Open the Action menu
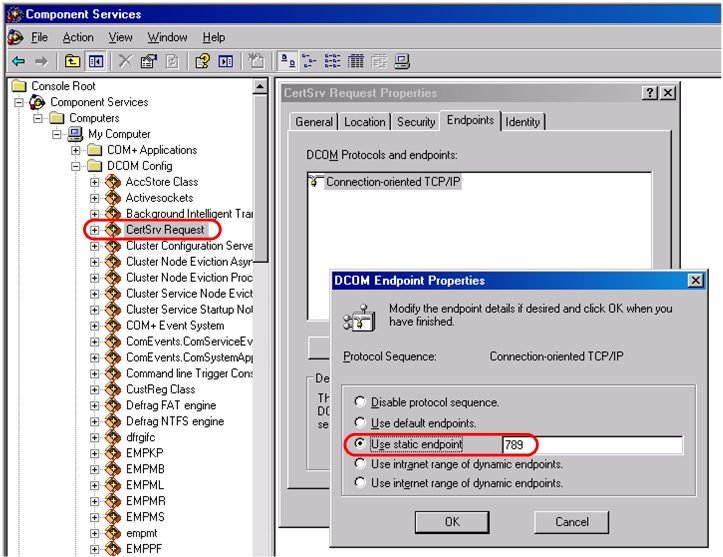The image size is (723, 557). coord(78,37)
